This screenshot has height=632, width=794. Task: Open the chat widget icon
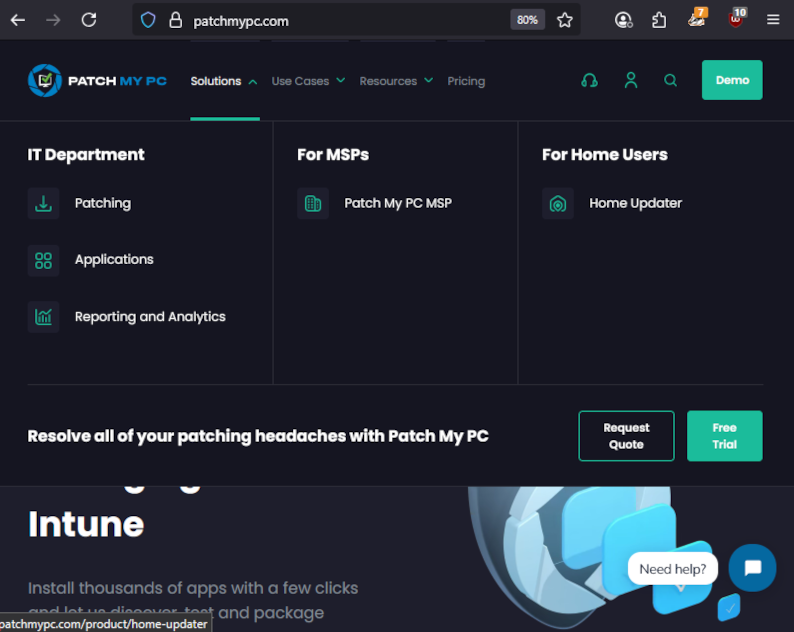click(752, 568)
